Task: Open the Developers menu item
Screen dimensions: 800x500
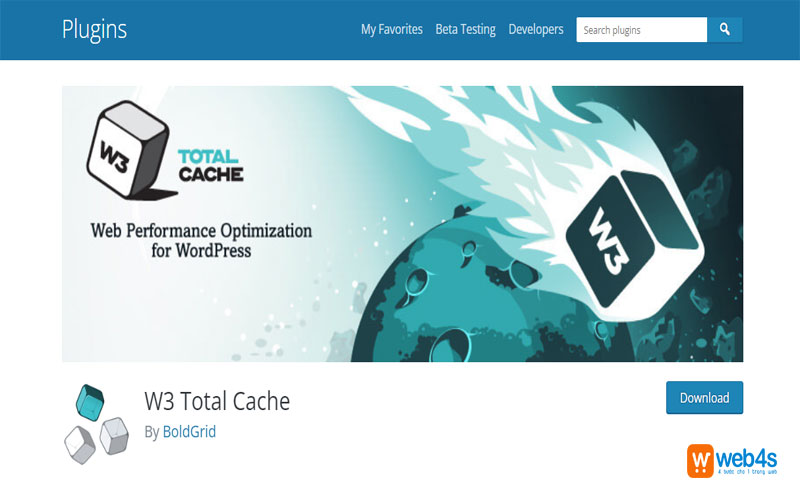Action: [x=535, y=30]
